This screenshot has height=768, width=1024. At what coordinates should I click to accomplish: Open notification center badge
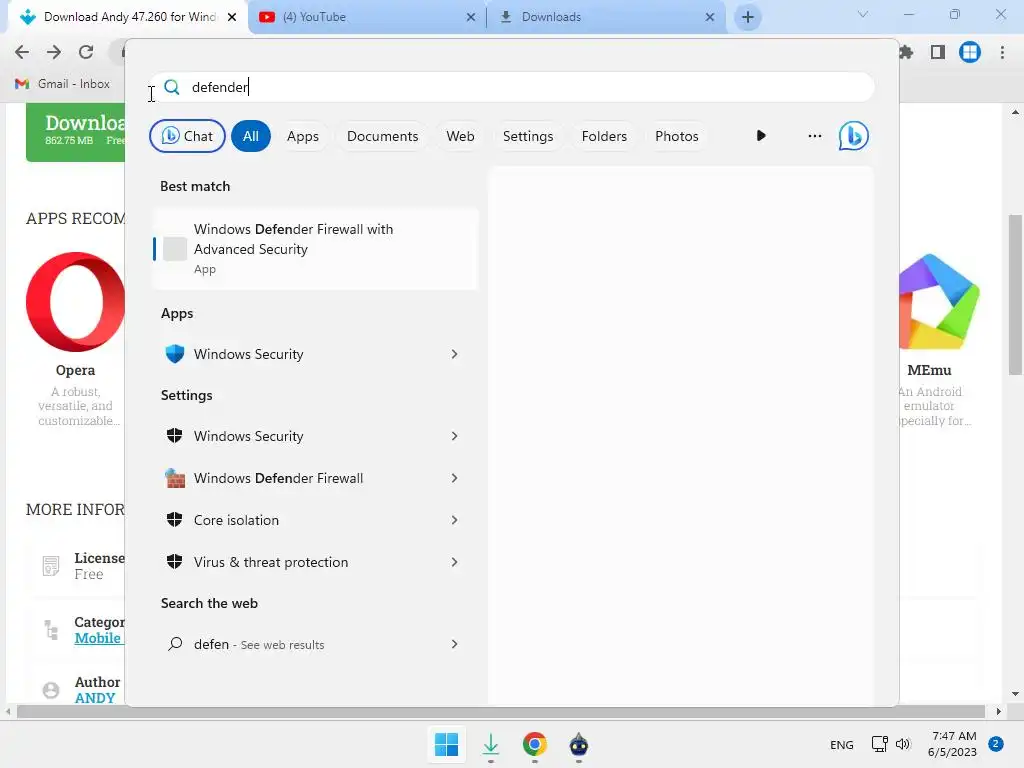coord(996,744)
